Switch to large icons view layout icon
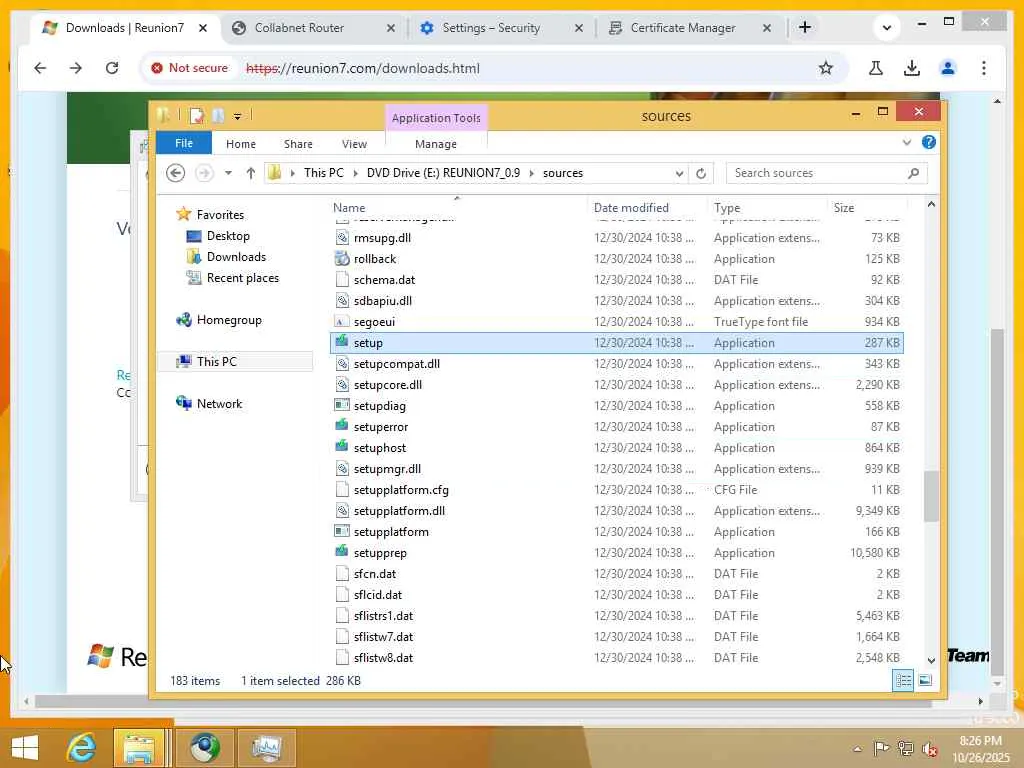 925,680
